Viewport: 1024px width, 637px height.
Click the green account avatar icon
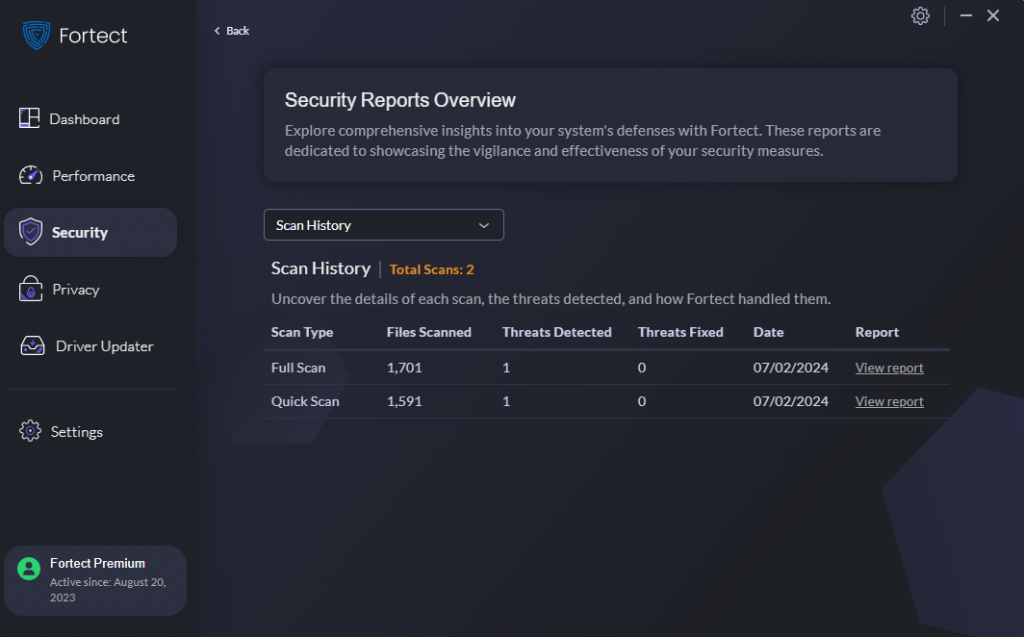click(29, 568)
